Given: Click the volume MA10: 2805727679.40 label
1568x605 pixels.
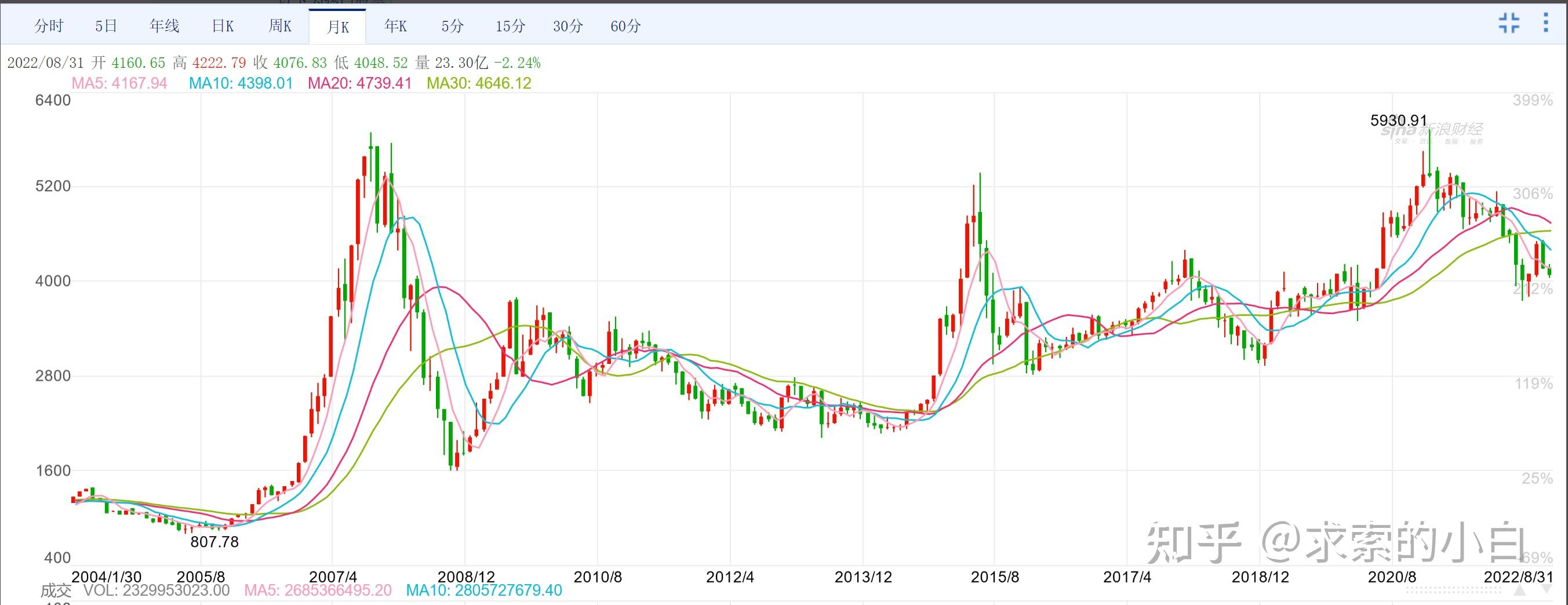Looking at the screenshot, I should coord(484,591).
